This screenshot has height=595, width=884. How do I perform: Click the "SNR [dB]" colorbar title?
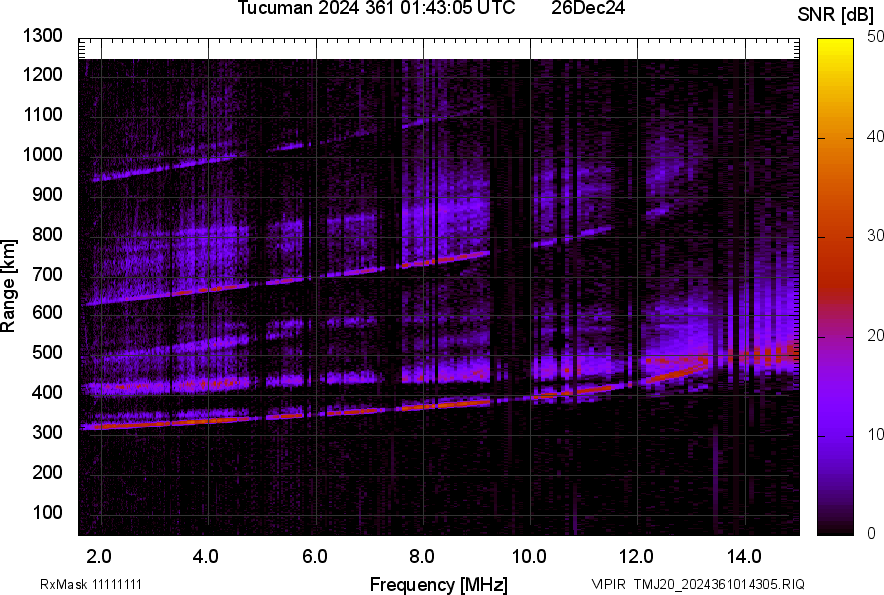pyautogui.click(x=836, y=15)
